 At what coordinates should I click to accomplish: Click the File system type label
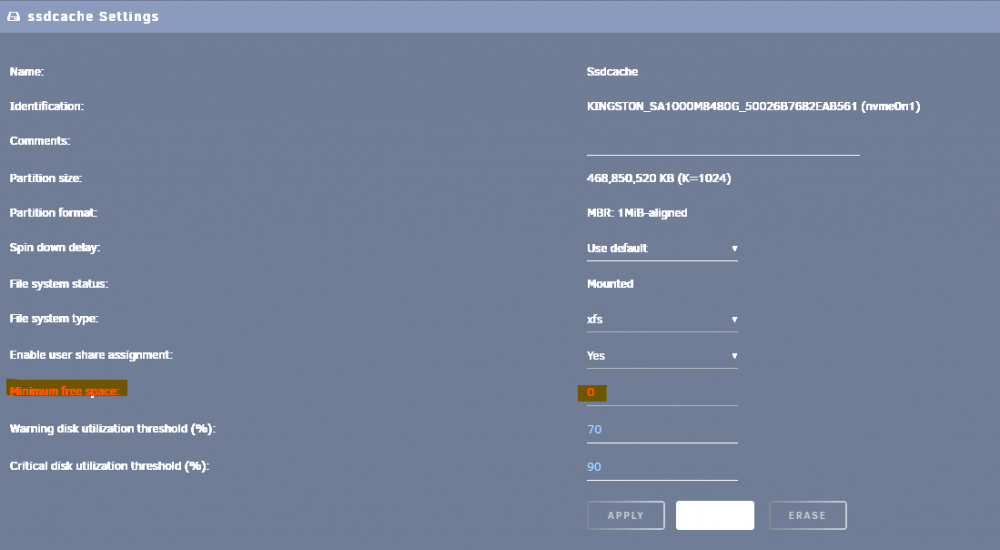(x=54, y=318)
